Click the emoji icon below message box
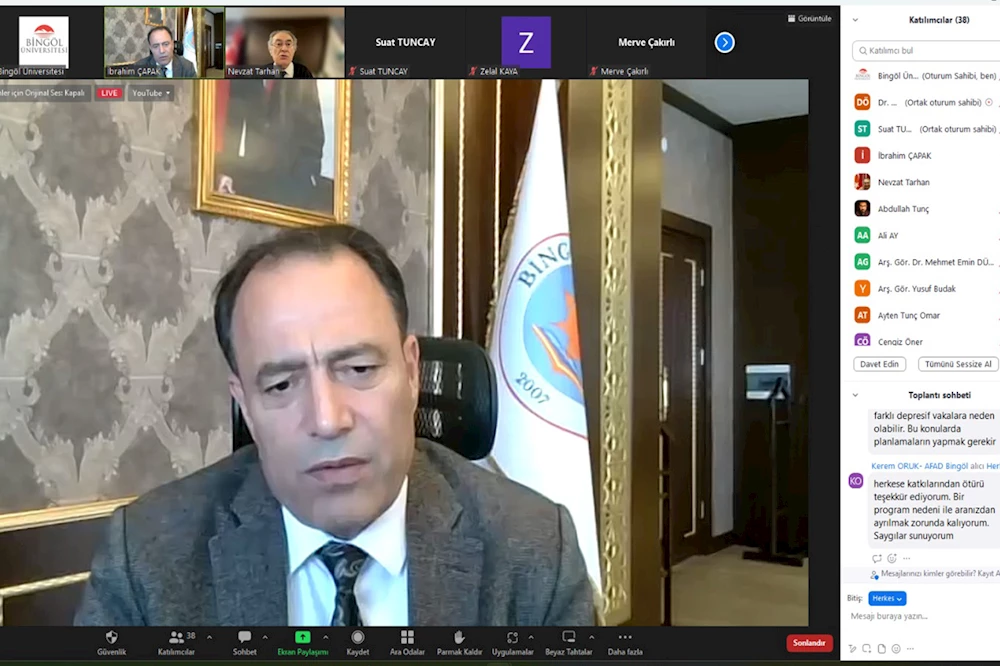The width and height of the screenshot is (1000, 666). [x=895, y=648]
